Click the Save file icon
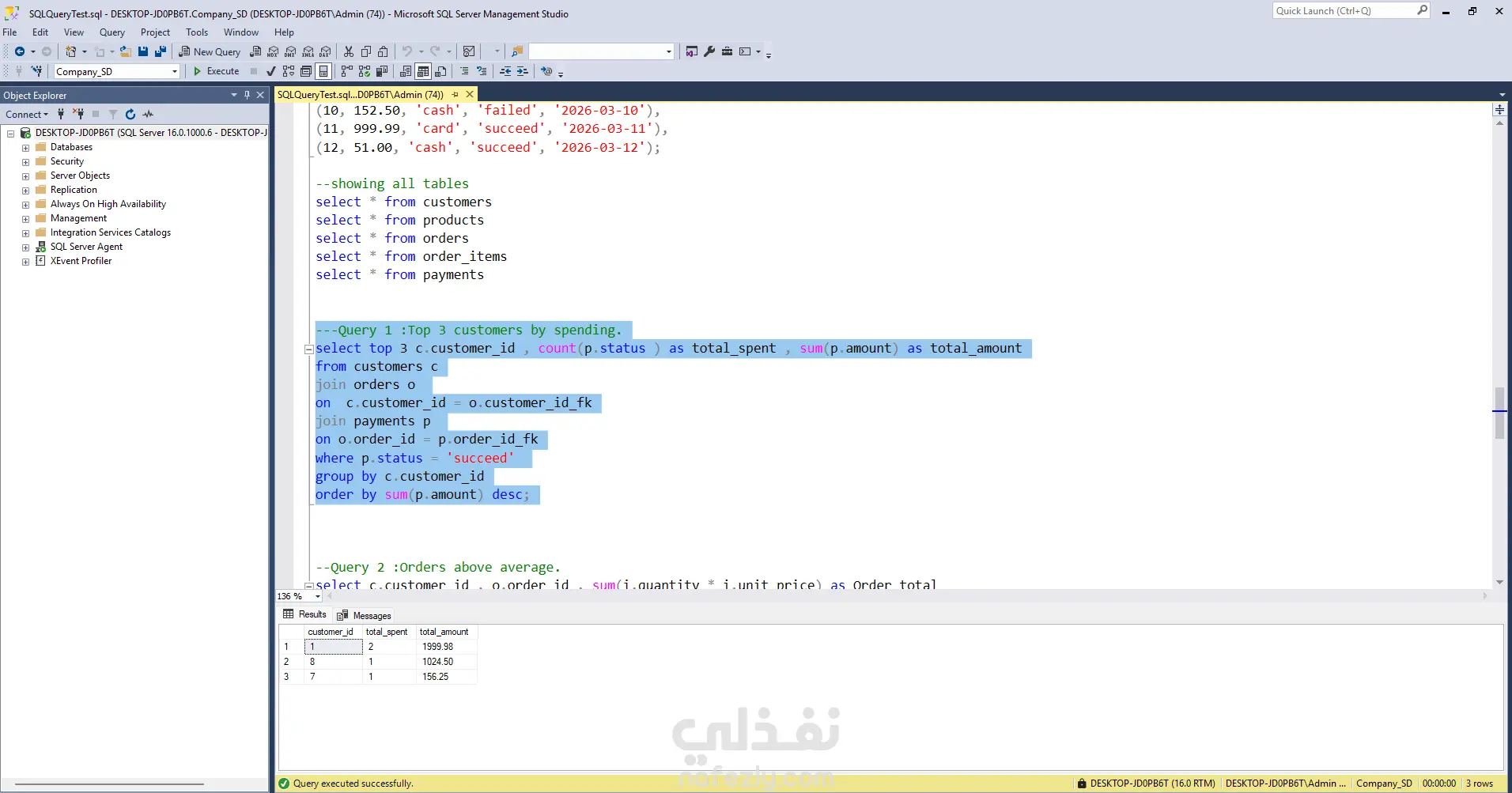The height and width of the screenshot is (793, 1512). [143, 51]
